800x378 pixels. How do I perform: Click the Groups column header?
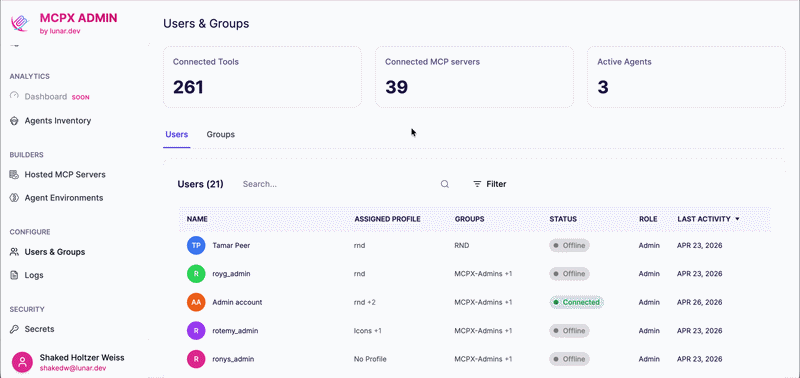pos(469,219)
